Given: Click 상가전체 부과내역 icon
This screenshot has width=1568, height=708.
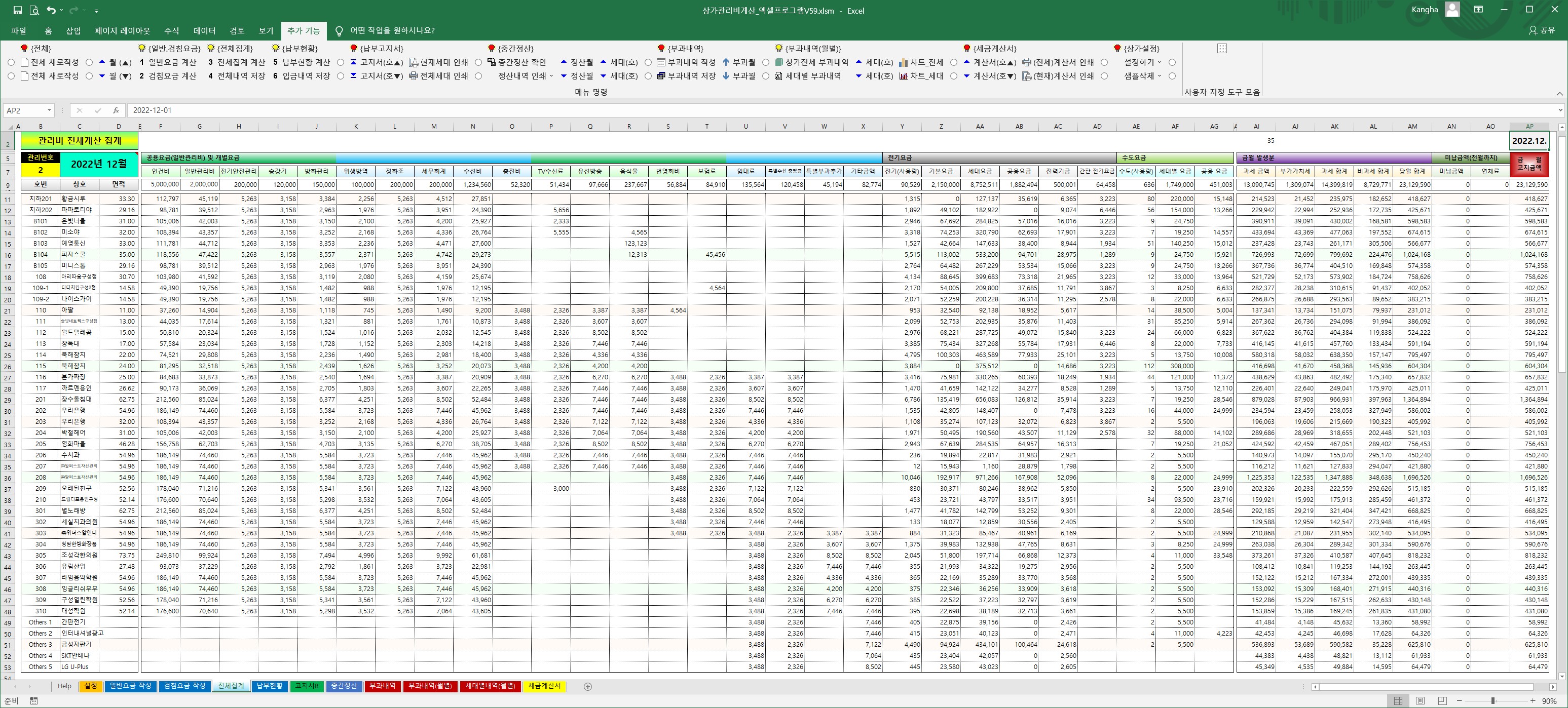Looking at the screenshot, I should [778, 62].
